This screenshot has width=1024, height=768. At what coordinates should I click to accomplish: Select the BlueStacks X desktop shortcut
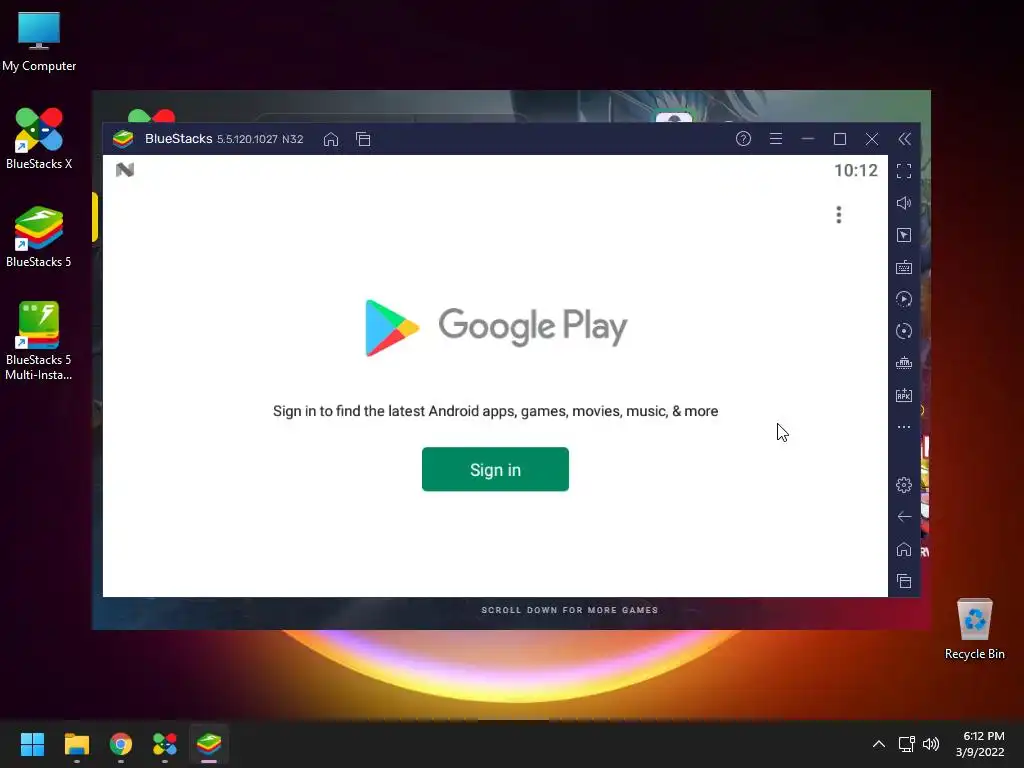pos(39,138)
